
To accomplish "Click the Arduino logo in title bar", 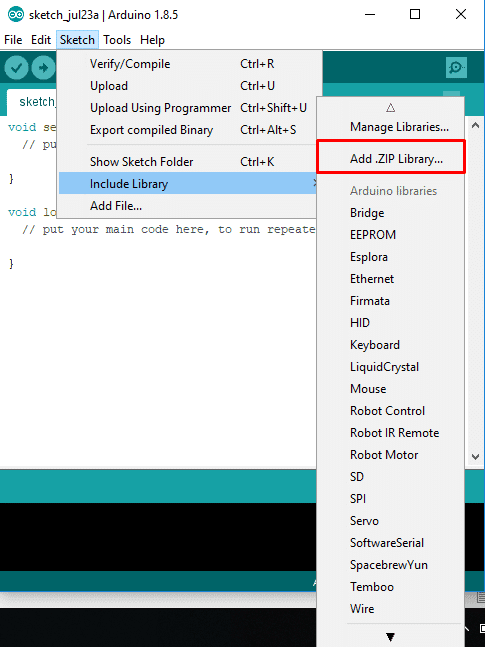I will [16, 15].
